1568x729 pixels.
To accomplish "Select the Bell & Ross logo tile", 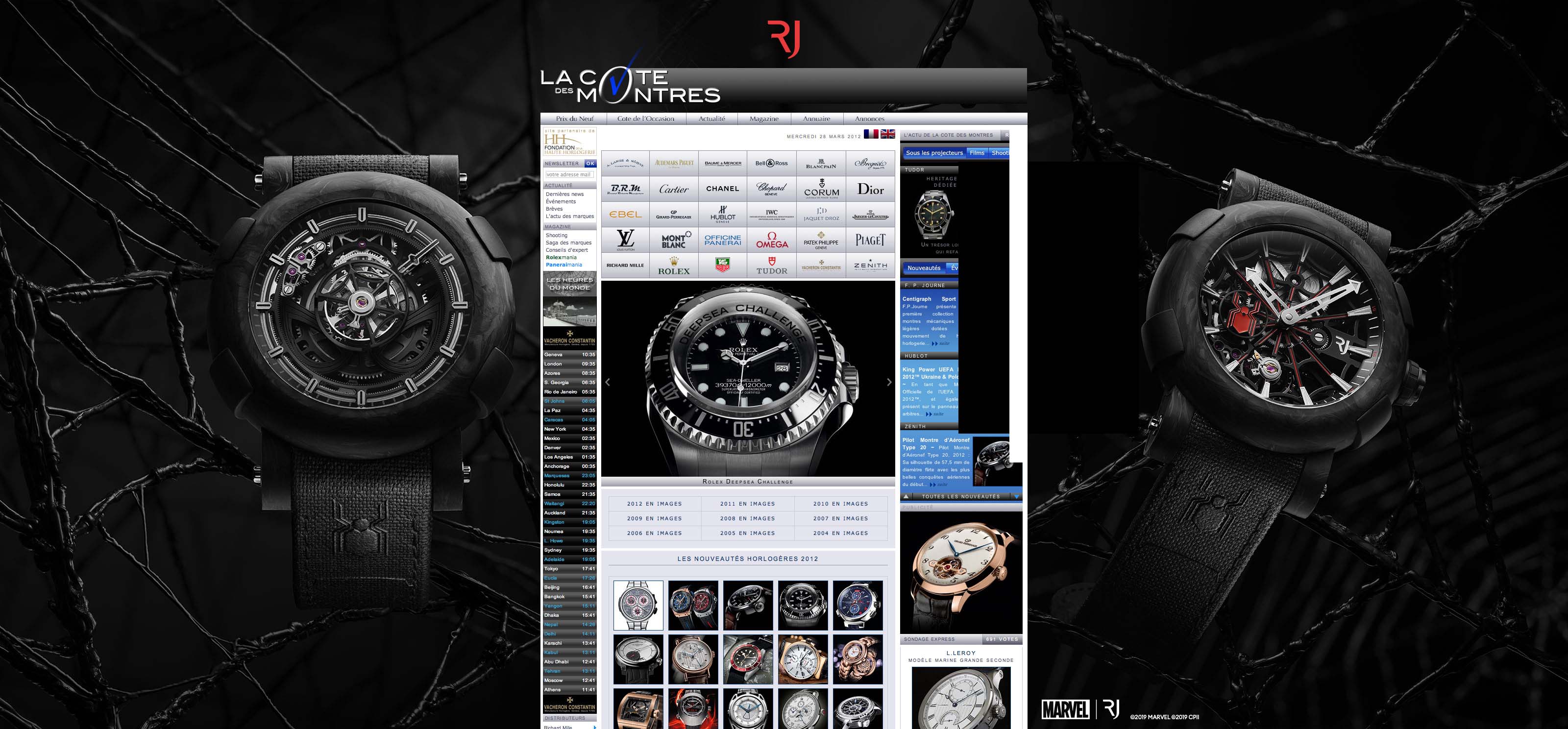I will 772,163.
